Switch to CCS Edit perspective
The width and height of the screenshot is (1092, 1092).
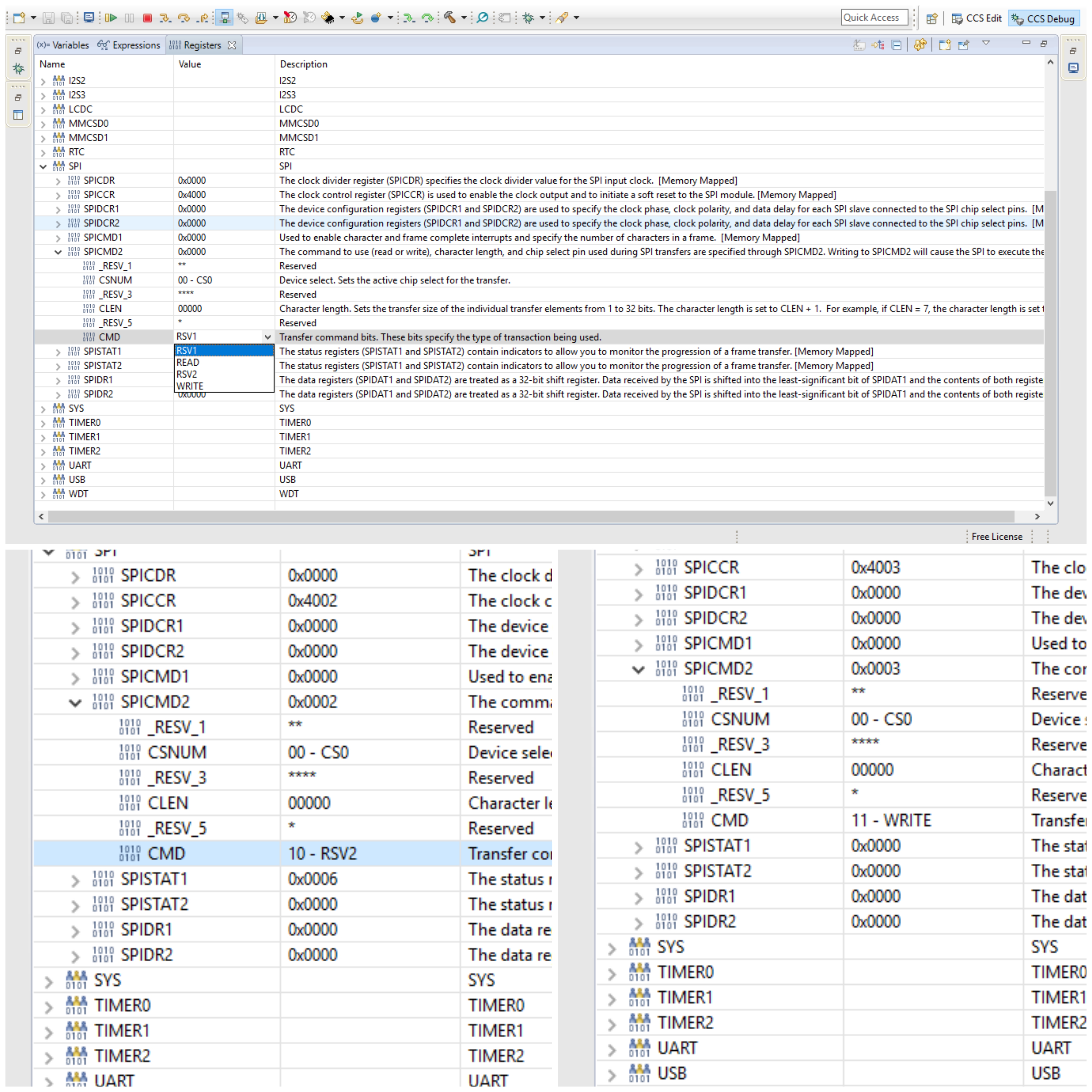point(977,19)
